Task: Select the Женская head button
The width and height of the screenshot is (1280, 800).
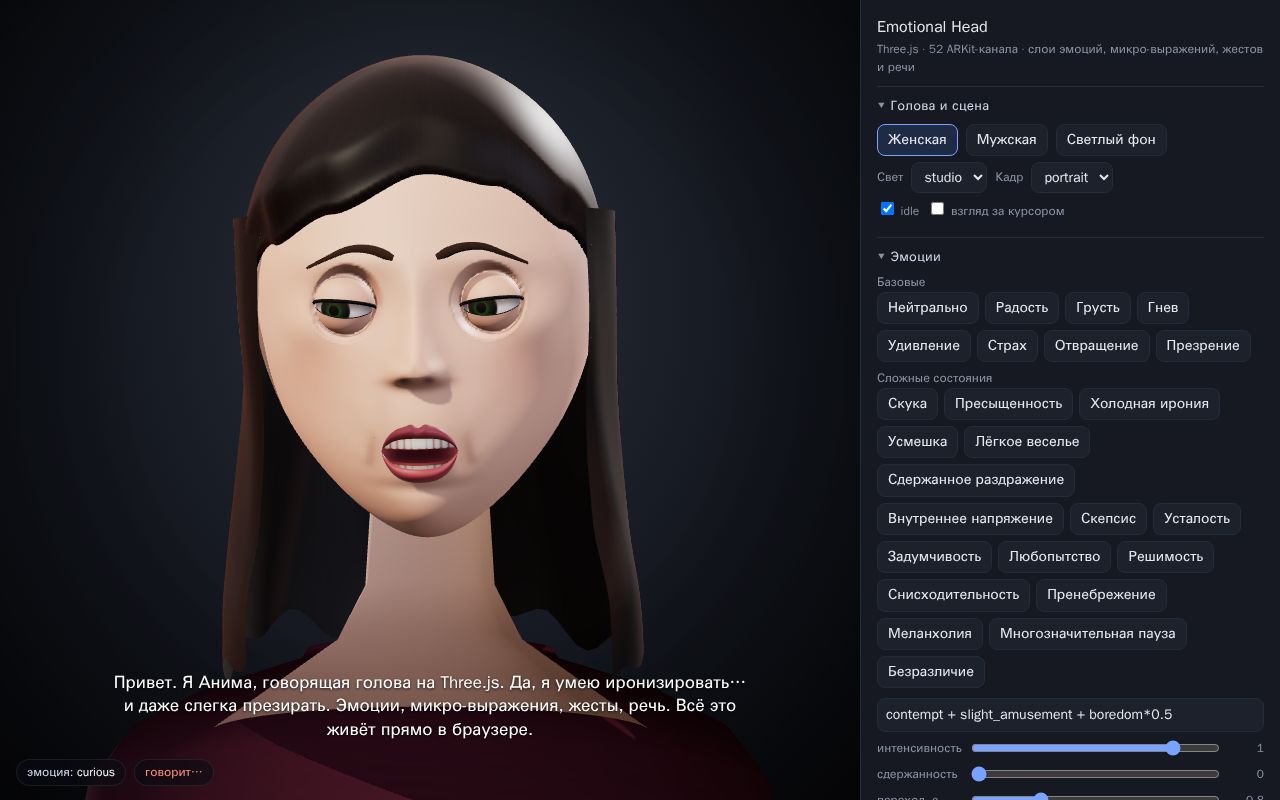Action: (917, 140)
